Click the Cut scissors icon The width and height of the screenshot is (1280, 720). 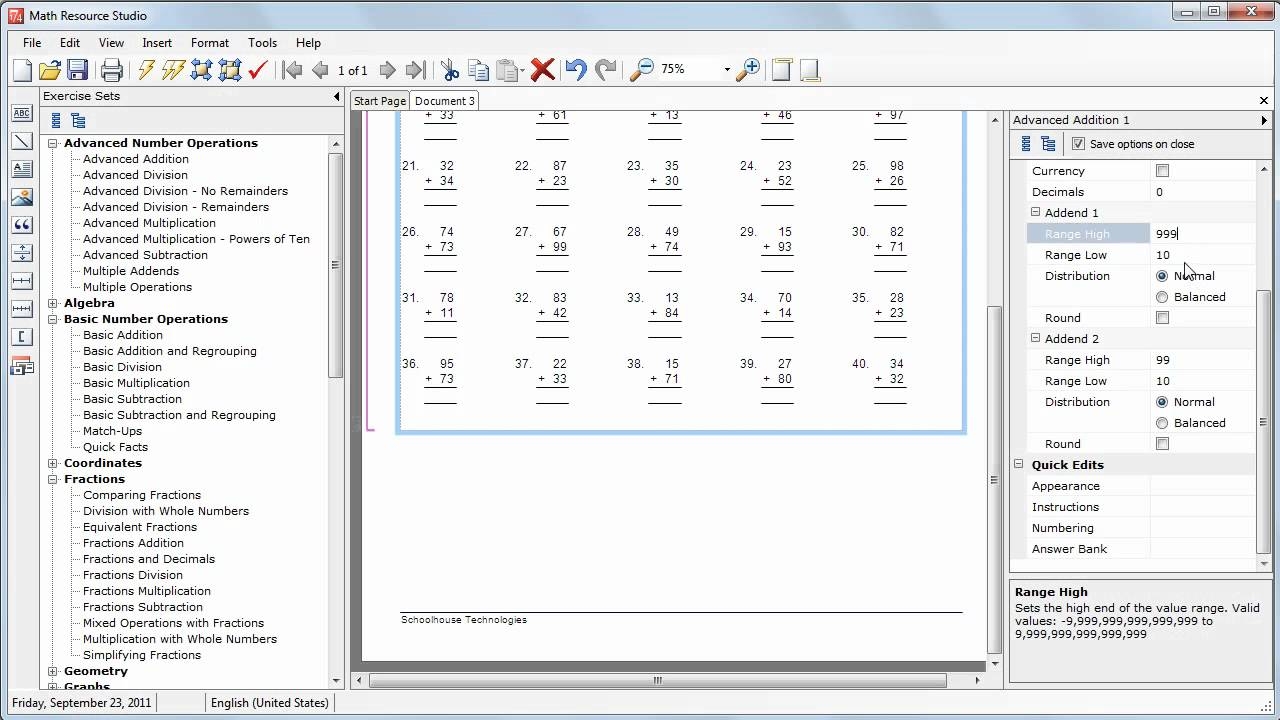(x=450, y=70)
